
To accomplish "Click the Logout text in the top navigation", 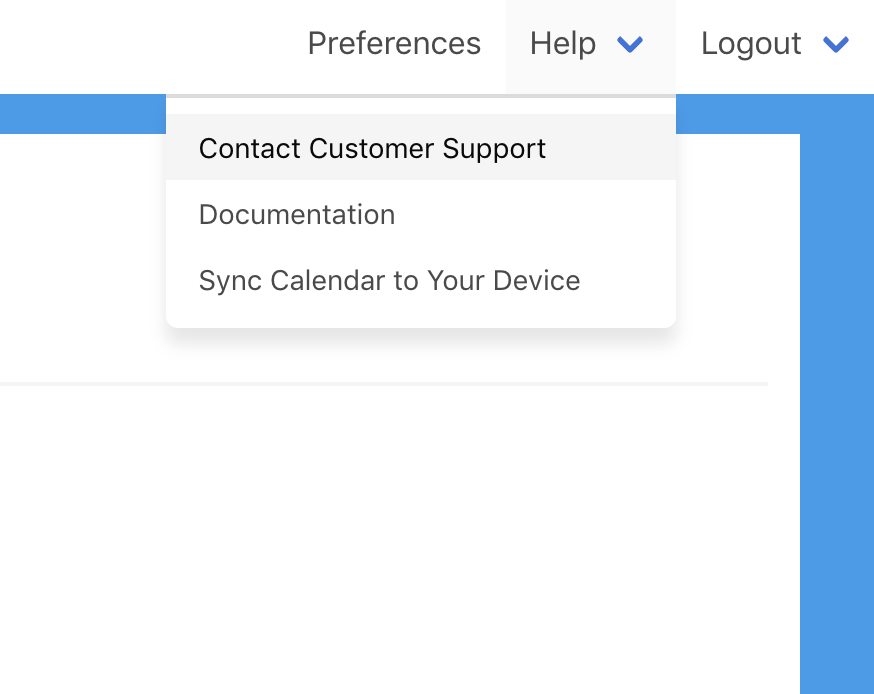I will pos(751,44).
